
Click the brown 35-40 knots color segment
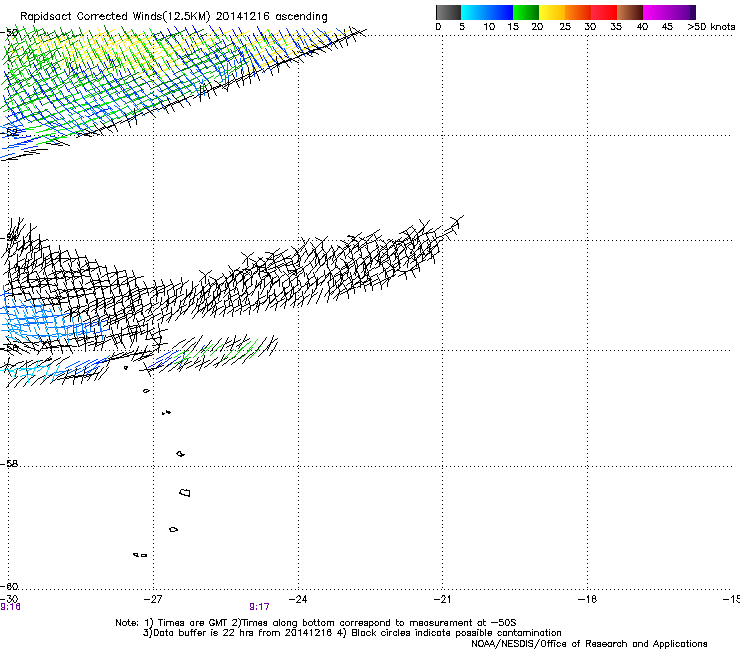(x=630, y=12)
